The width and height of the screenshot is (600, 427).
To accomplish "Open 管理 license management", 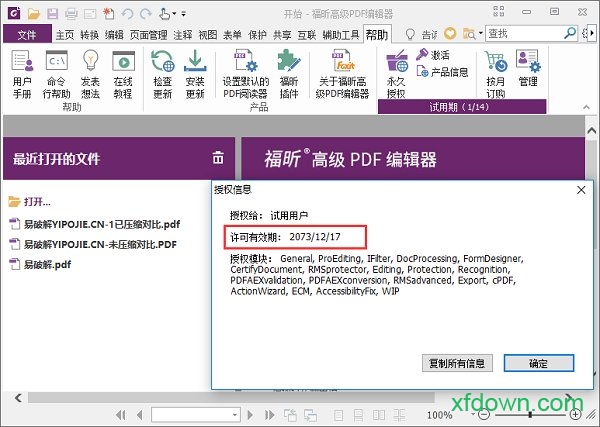I will pyautogui.click(x=528, y=69).
